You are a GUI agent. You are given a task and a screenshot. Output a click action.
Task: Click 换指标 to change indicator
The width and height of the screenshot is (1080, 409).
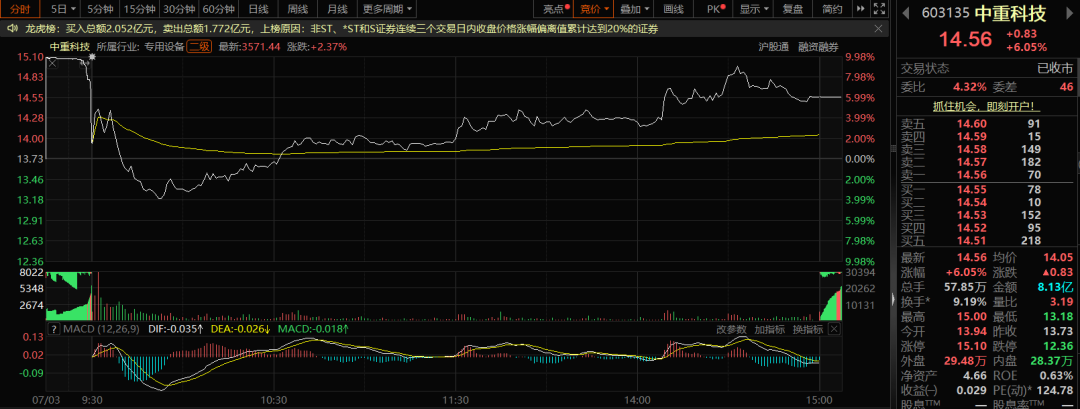click(807, 329)
